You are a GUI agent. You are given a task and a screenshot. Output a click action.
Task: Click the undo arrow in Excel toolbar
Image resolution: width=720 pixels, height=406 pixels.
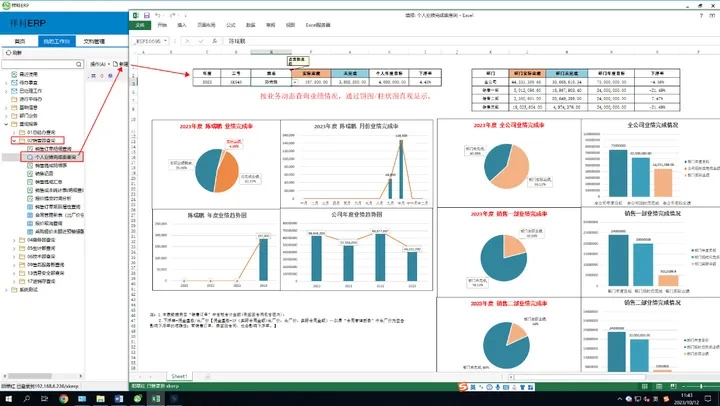(159, 16)
